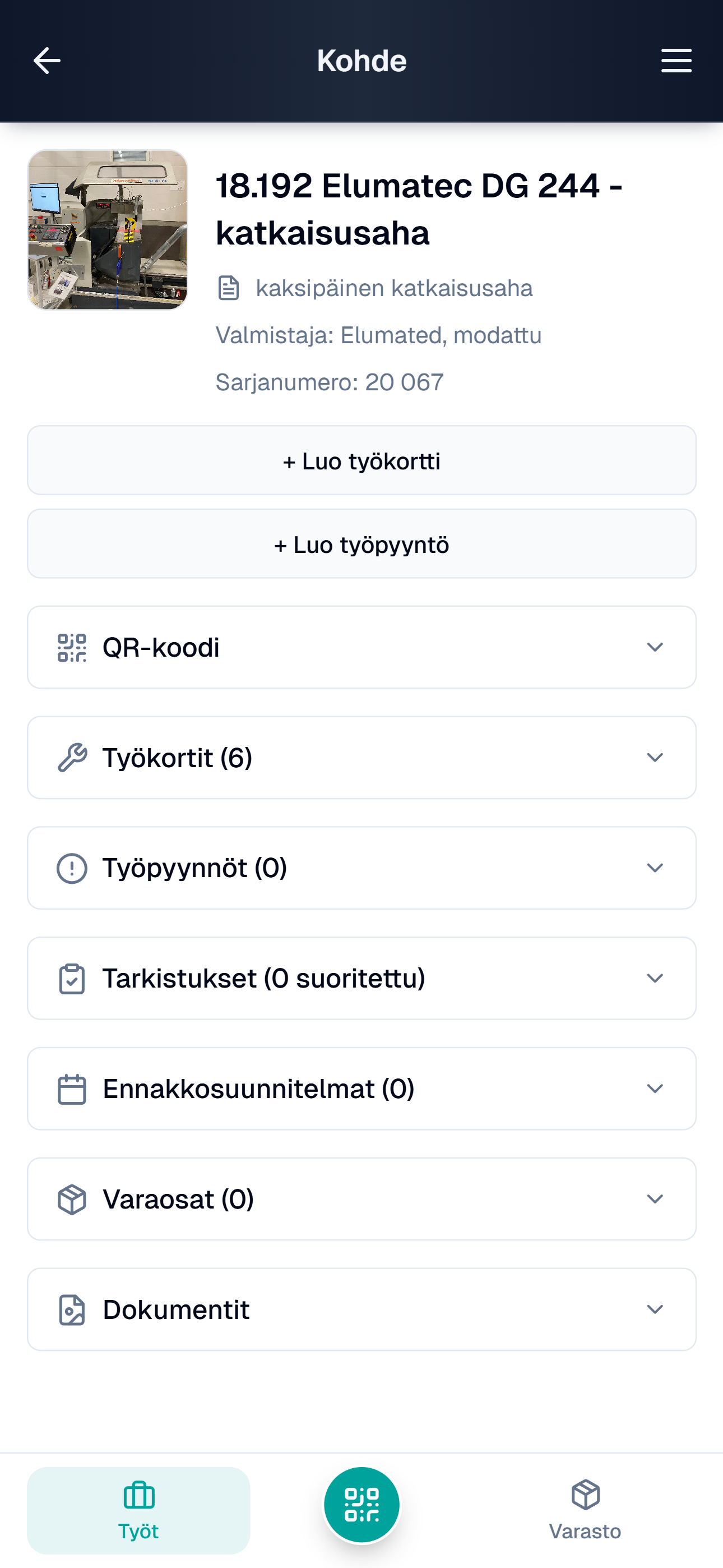Switch to the Työt tab
Viewport: 723px width, 1568px height.
click(139, 1510)
